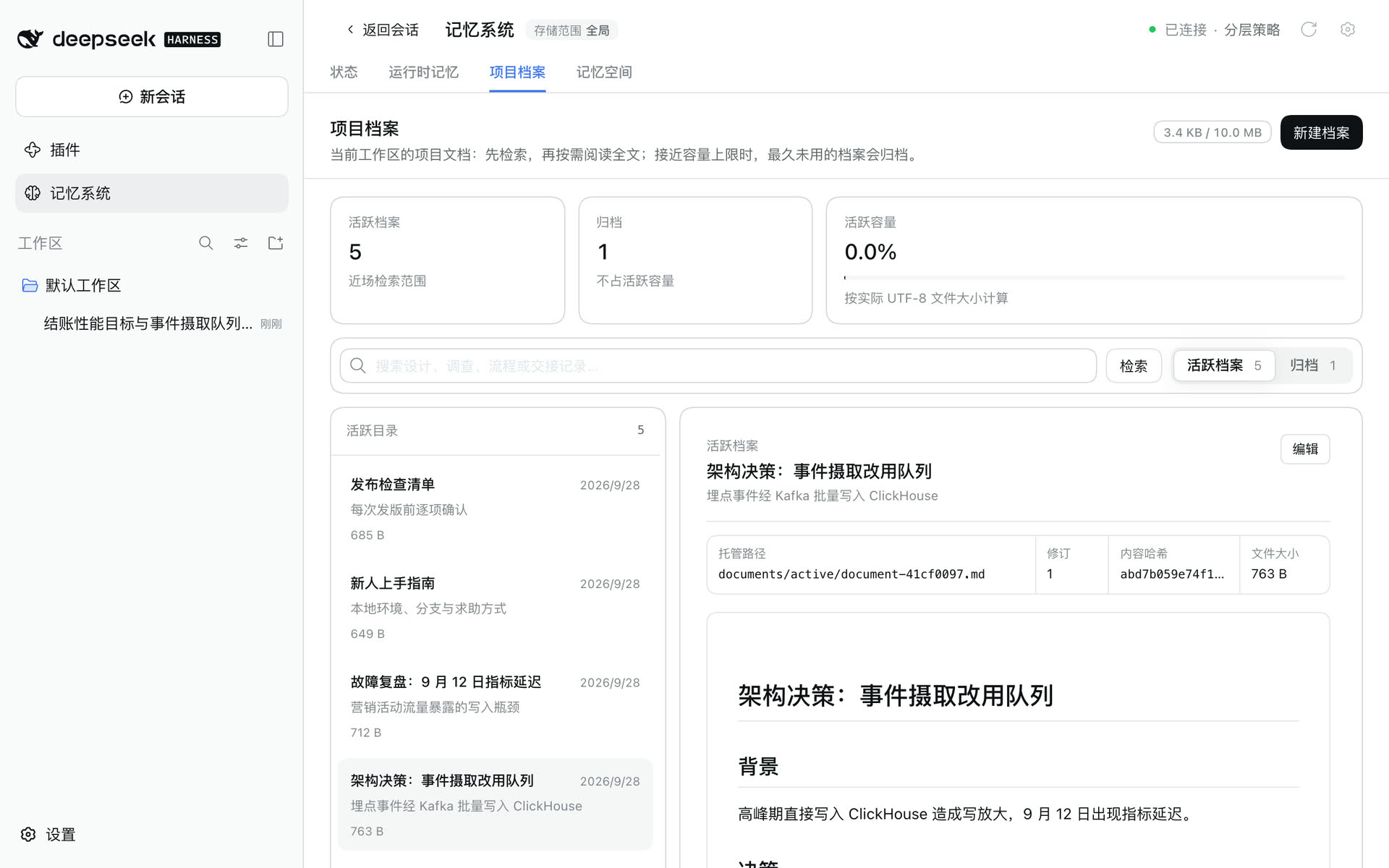
Task: Click the search magnifier icon in field
Action: coord(357,366)
